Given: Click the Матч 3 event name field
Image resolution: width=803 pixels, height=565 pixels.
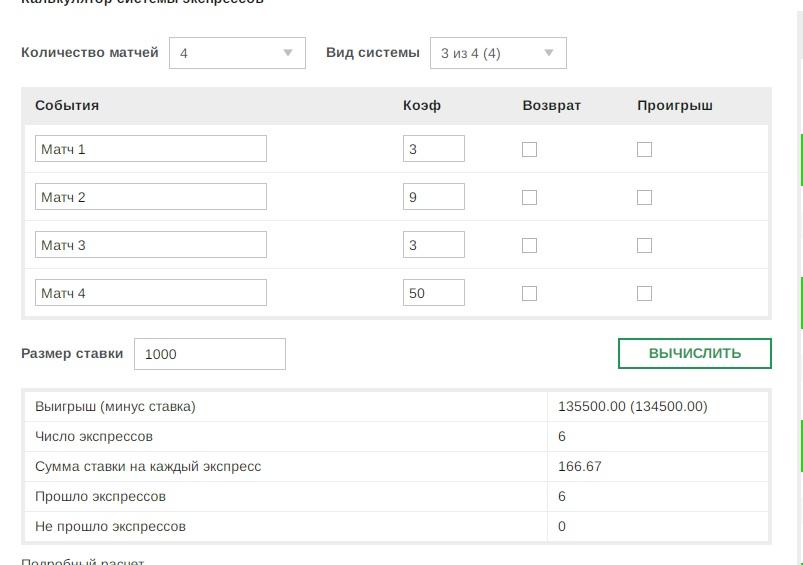Looking at the screenshot, I should click(151, 244).
